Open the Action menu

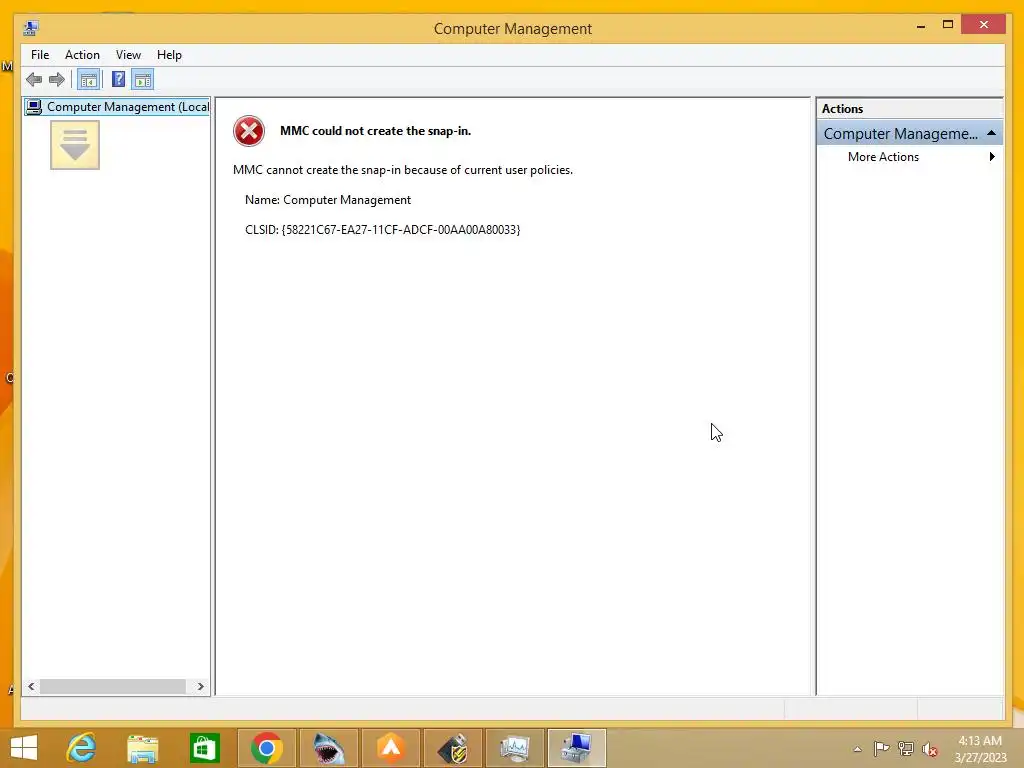tap(82, 55)
